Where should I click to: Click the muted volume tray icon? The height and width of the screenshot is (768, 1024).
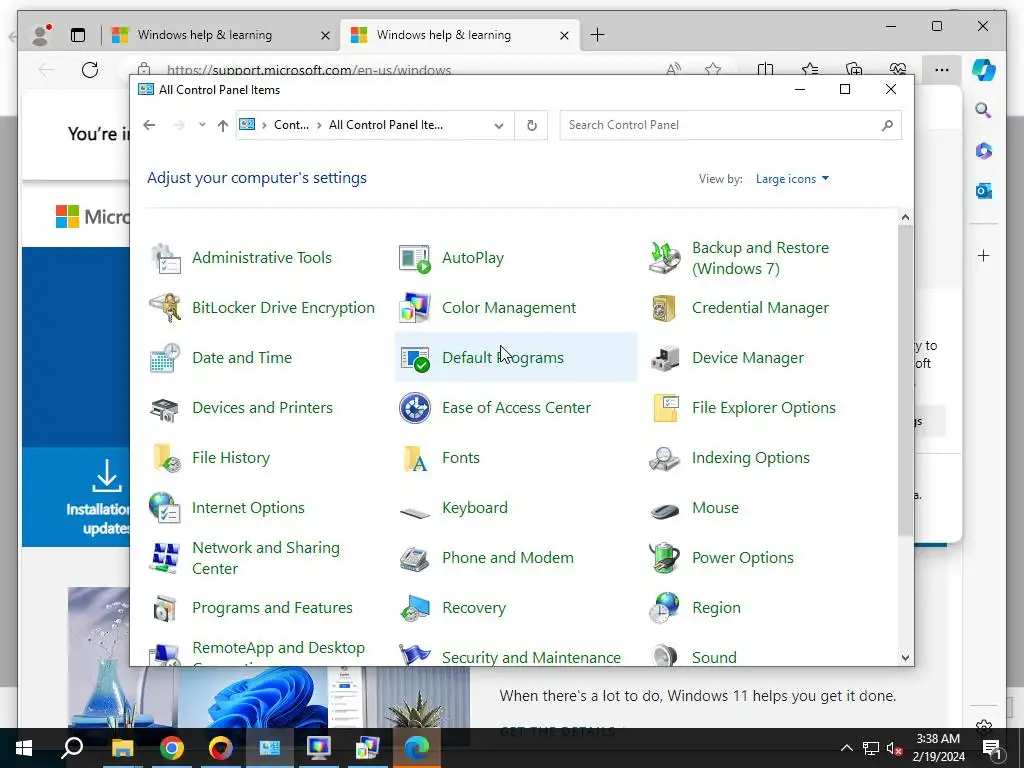894,748
